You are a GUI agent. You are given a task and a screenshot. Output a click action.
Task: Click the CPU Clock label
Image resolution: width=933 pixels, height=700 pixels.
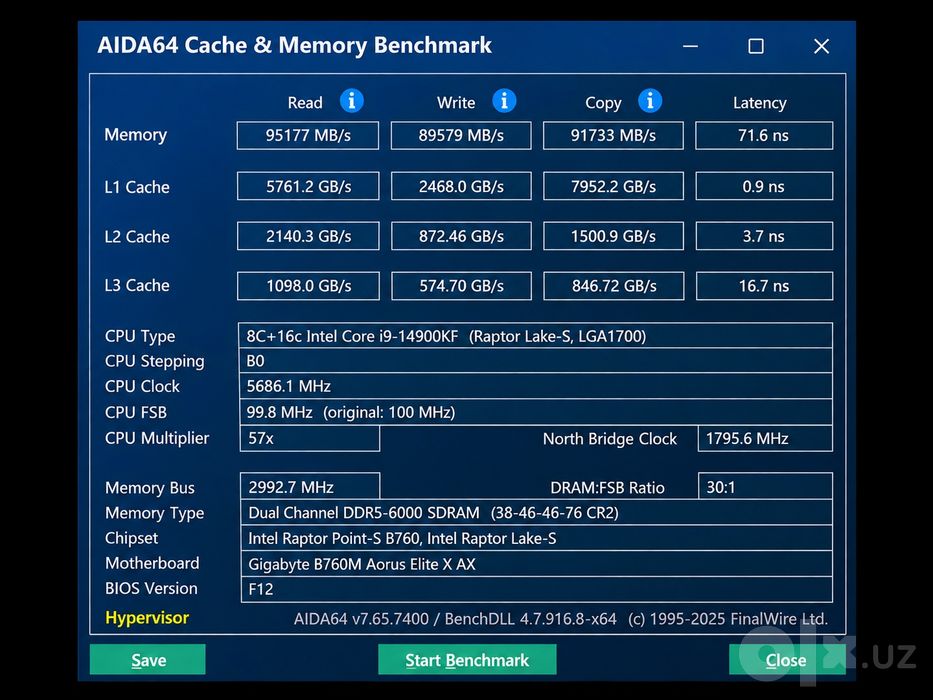pos(142,386)
